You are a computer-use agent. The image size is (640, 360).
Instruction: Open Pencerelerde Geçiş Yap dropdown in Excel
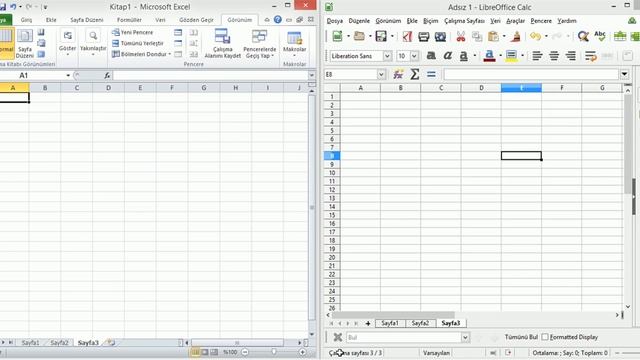pos(260,43)
